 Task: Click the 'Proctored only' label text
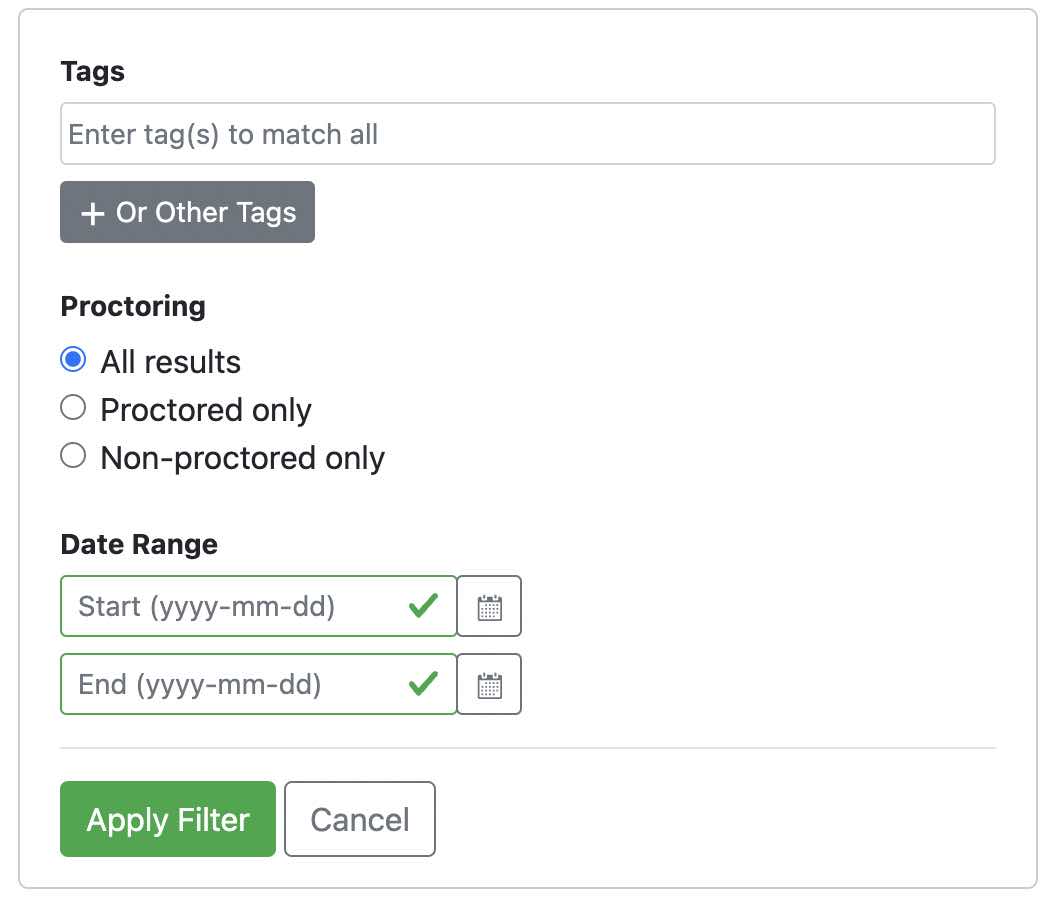(x=206, y=410)
